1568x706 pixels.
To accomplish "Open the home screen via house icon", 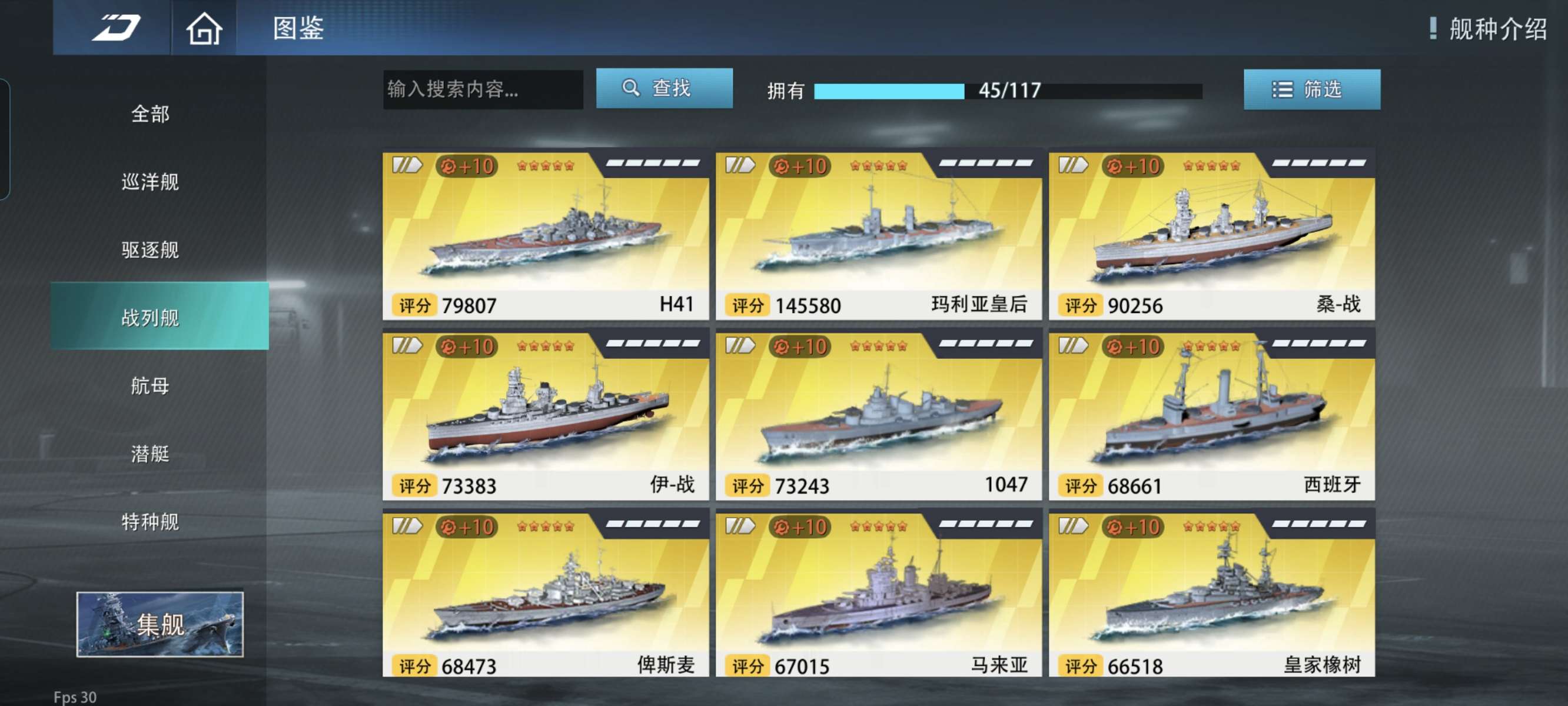I will [x=204, y=29].
